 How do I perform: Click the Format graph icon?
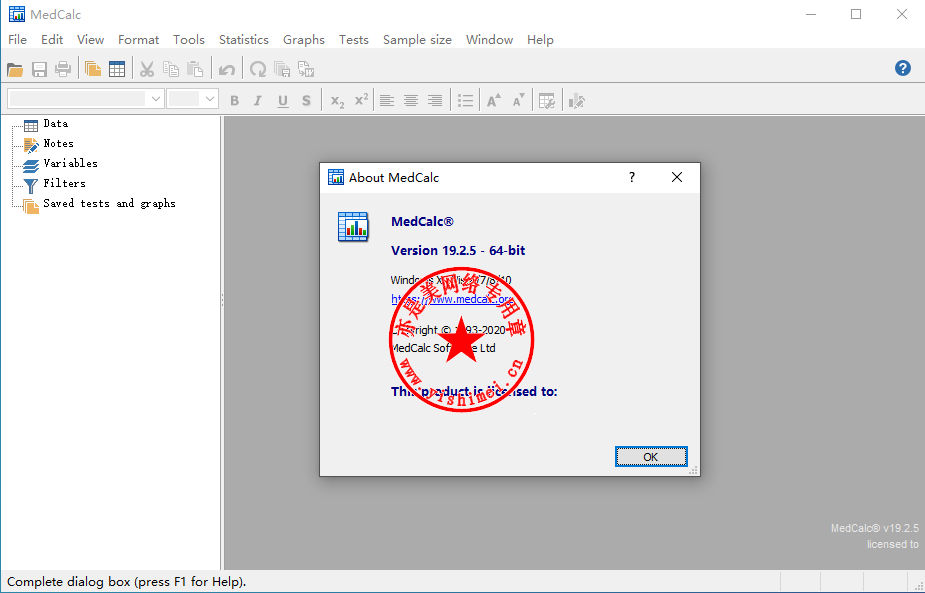(x=576, y=101)
